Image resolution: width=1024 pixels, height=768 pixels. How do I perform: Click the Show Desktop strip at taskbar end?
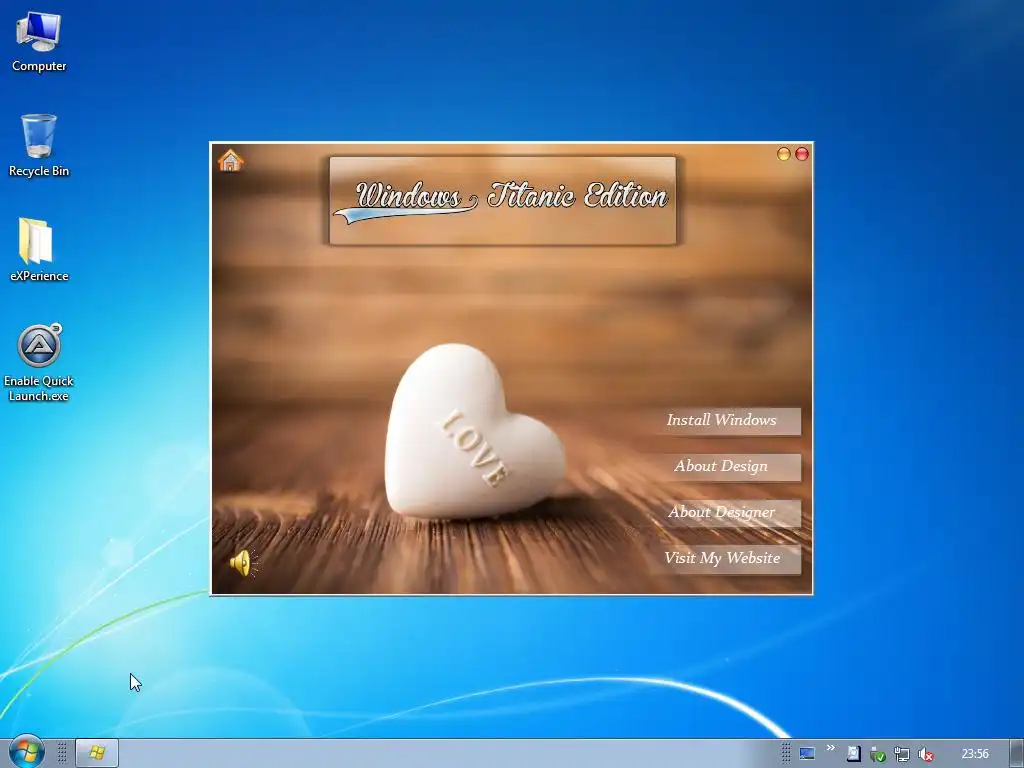(x=1017, y=754)
